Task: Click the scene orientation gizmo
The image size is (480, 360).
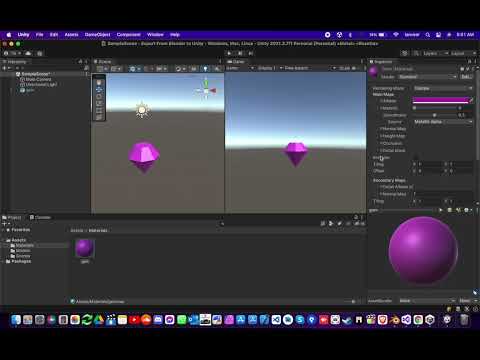Action: 206,90
